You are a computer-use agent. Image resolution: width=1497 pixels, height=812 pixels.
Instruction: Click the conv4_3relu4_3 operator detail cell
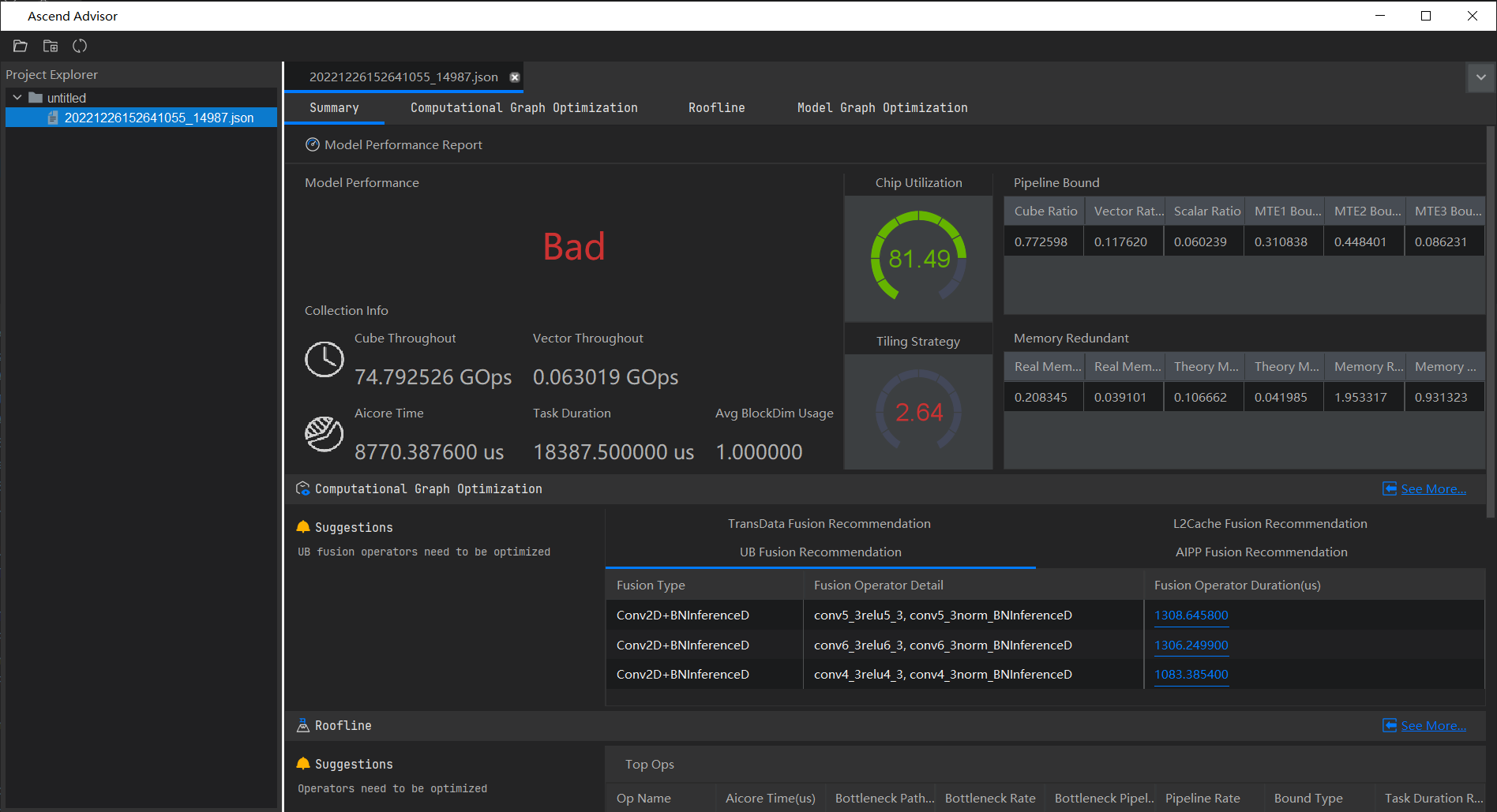coord(974,675)
